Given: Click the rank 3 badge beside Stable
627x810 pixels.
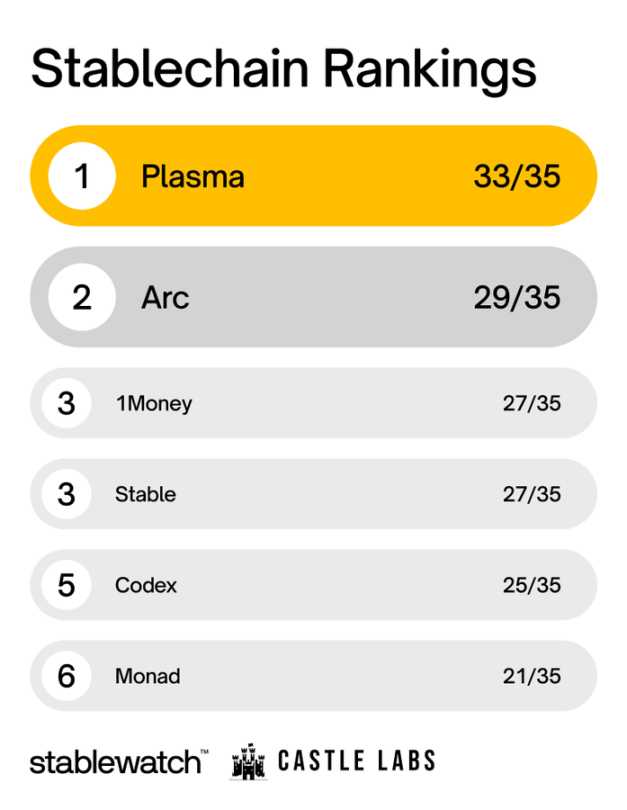Looking at the screenshot, I should pos(66,494).
